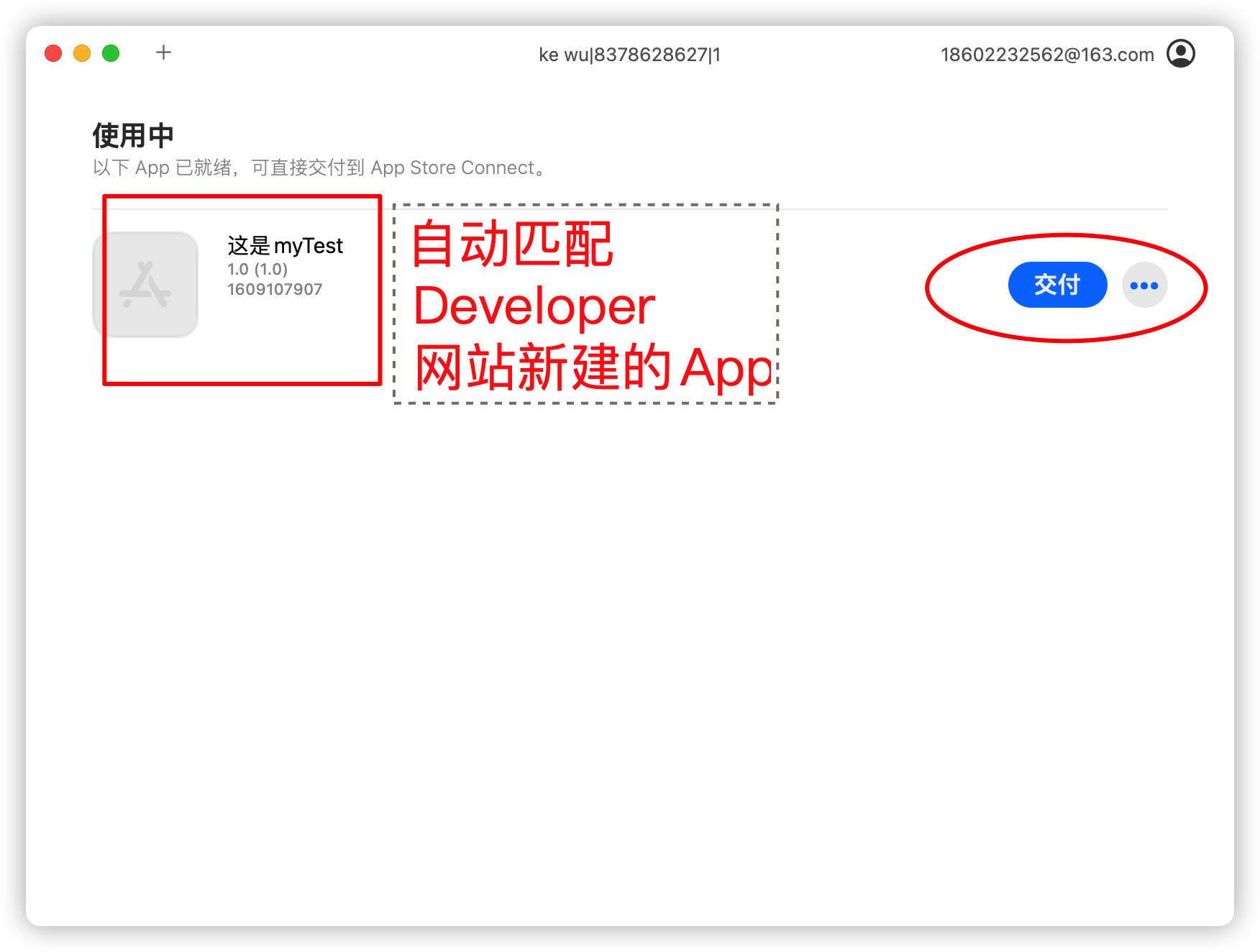Open the account profile icon

coord(1180,53)
